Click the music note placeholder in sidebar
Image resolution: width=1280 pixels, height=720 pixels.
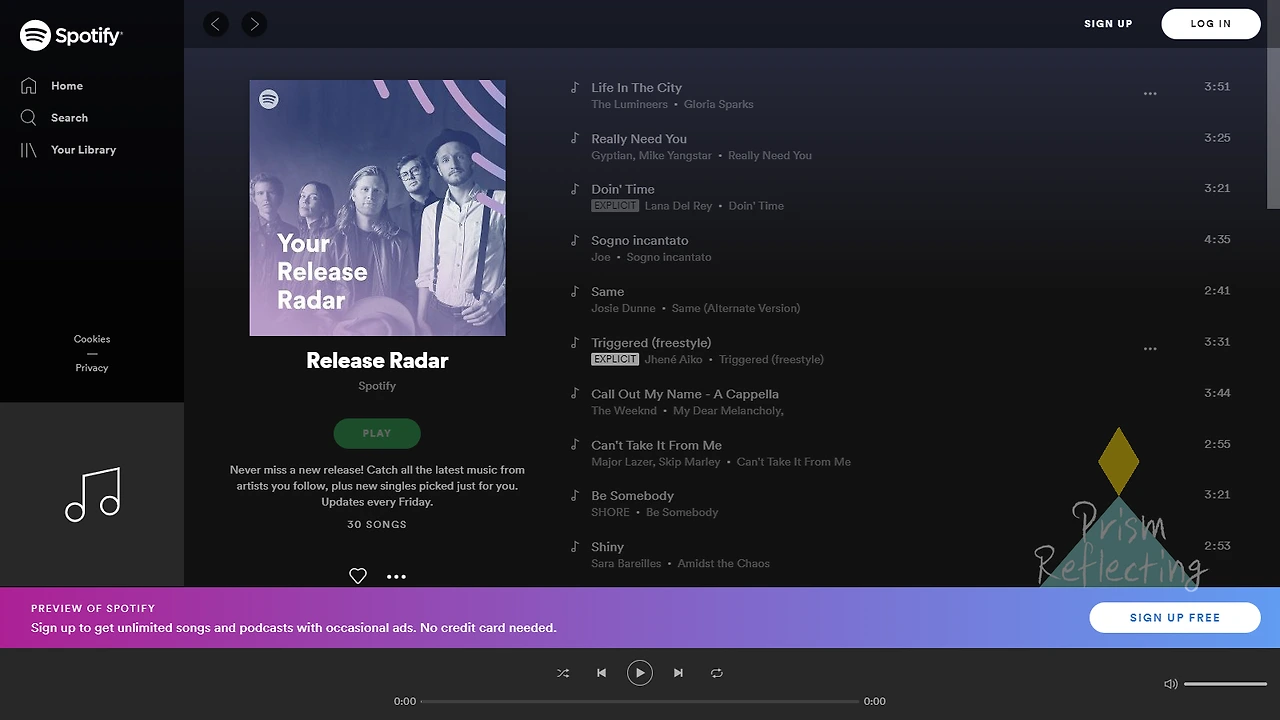click(x=92, y=494)
